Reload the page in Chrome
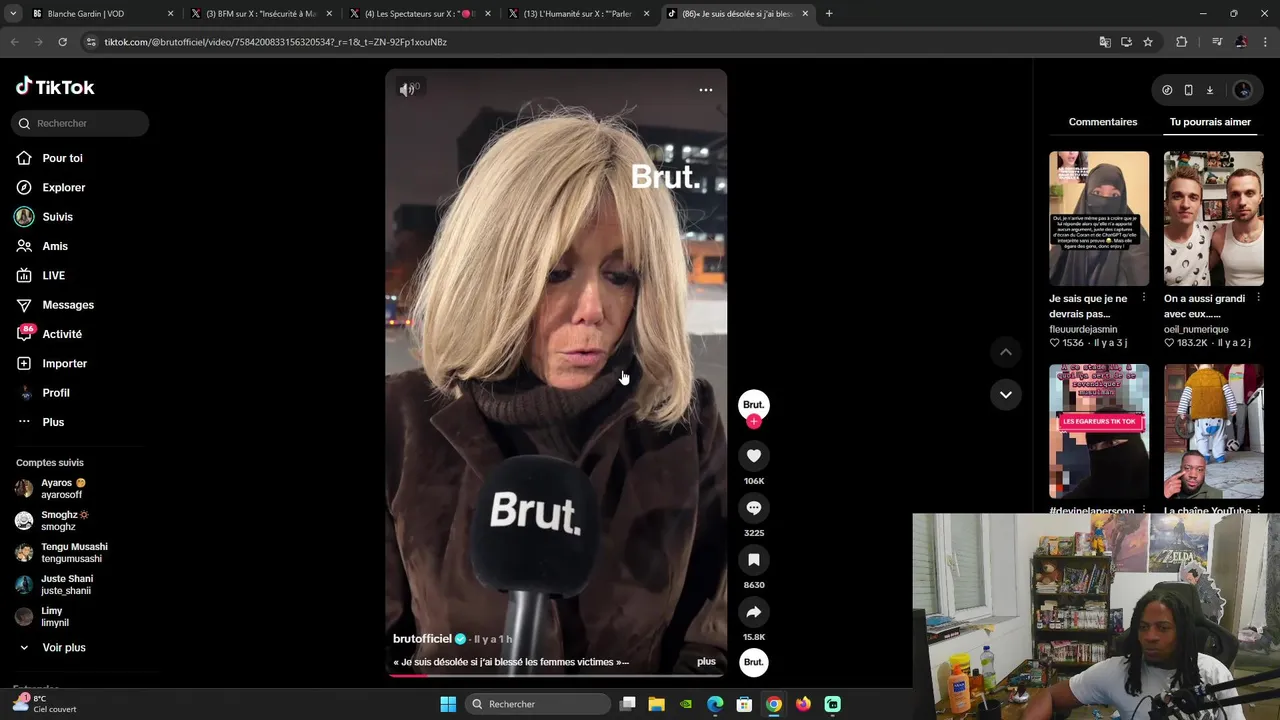The width and height of the screenshot is (1280, 720). click(62, 42)
